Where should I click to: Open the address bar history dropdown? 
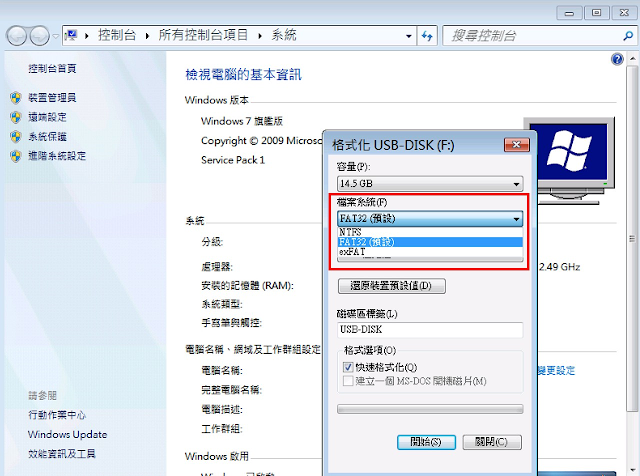(409, 36)
